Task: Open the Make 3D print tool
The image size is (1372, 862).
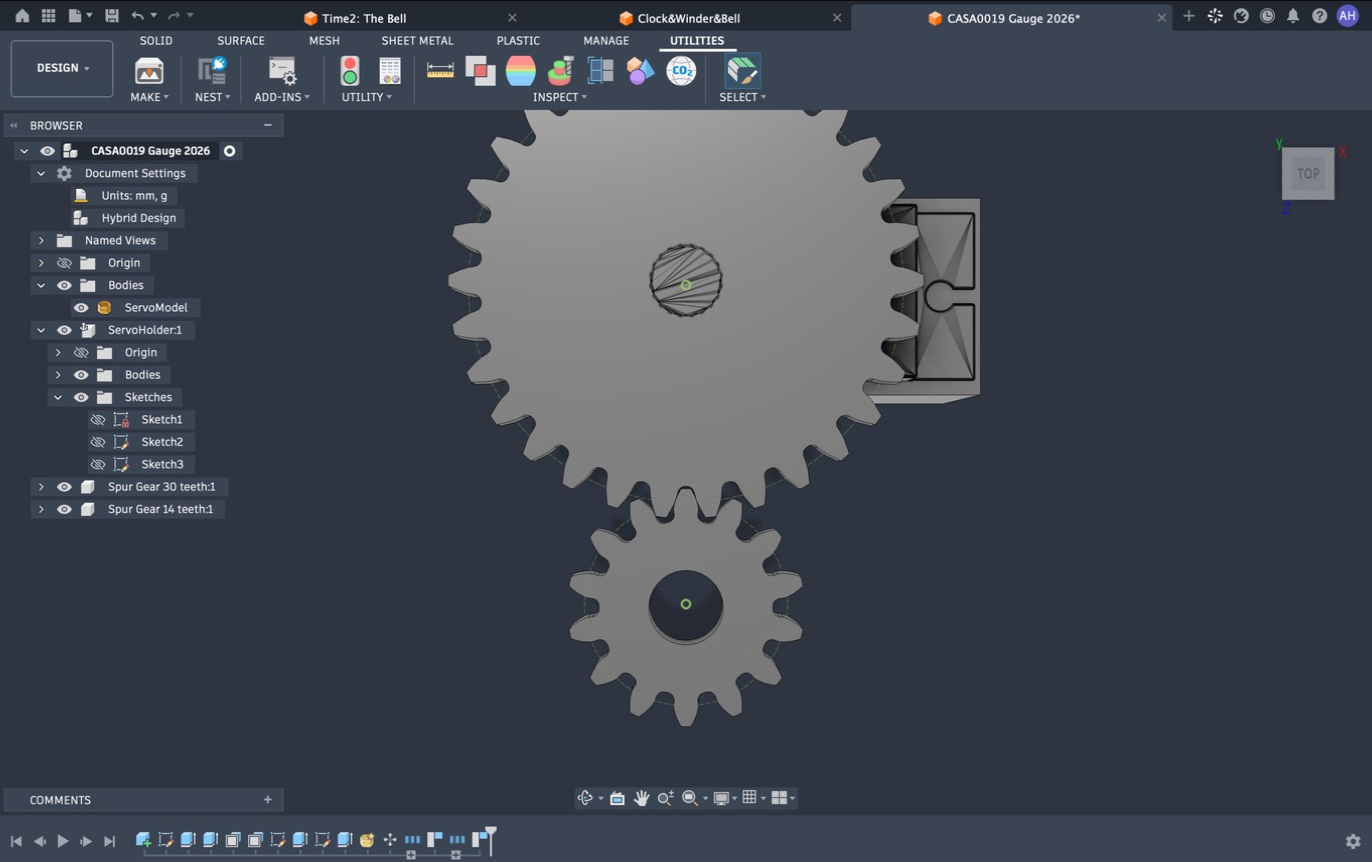Action: tap(149, 71)
